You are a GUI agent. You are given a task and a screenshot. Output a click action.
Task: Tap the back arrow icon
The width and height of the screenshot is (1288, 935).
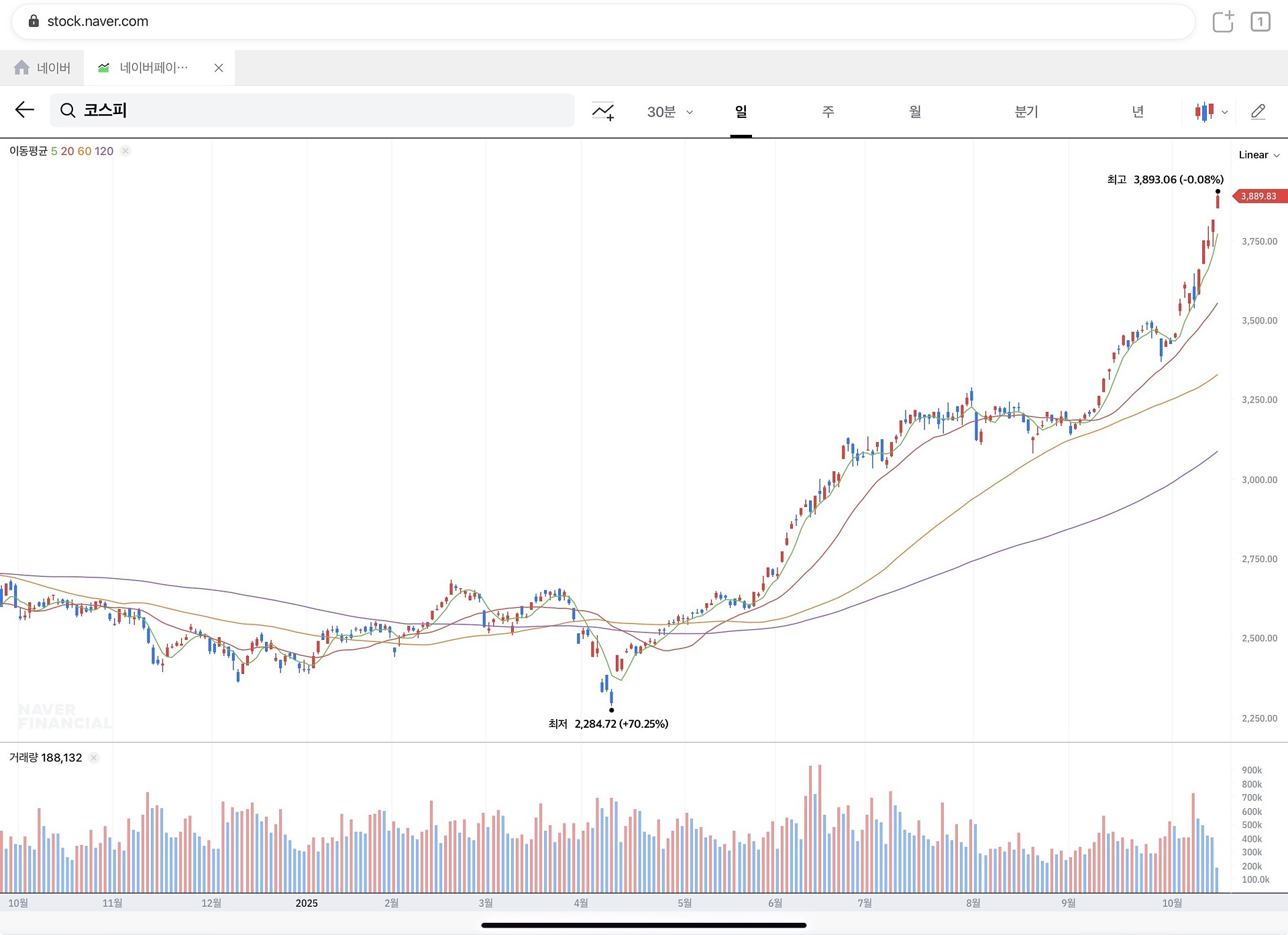click(x=25, y=110)
